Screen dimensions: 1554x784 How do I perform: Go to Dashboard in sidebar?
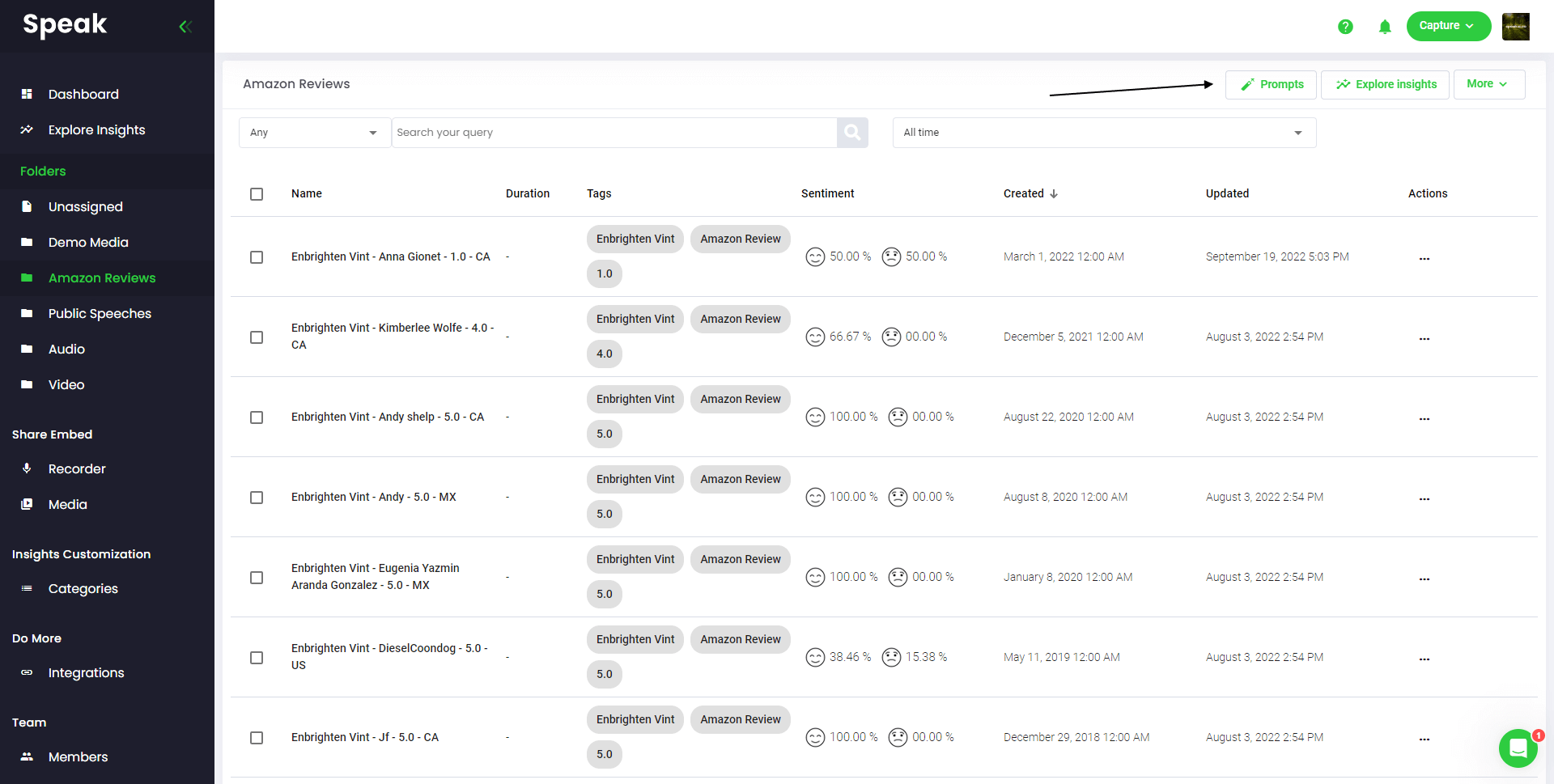[x=83, y=95]
